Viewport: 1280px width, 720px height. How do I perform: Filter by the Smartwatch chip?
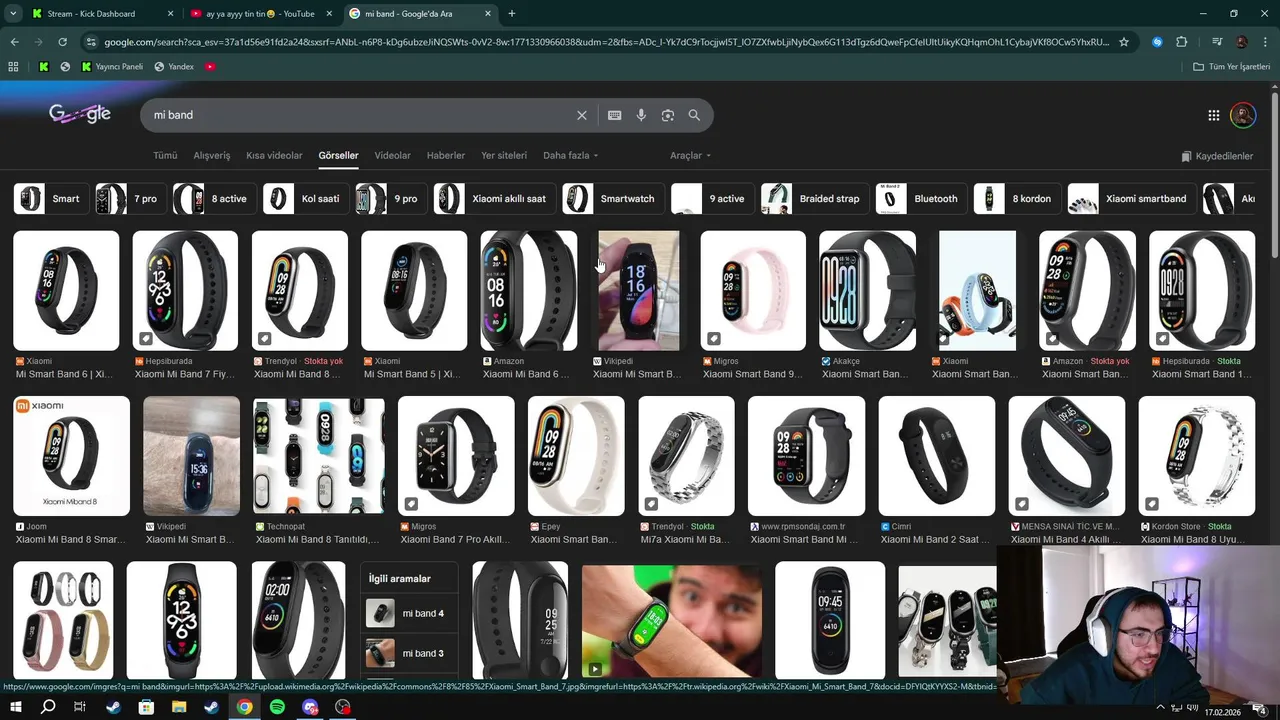point(613,199)
